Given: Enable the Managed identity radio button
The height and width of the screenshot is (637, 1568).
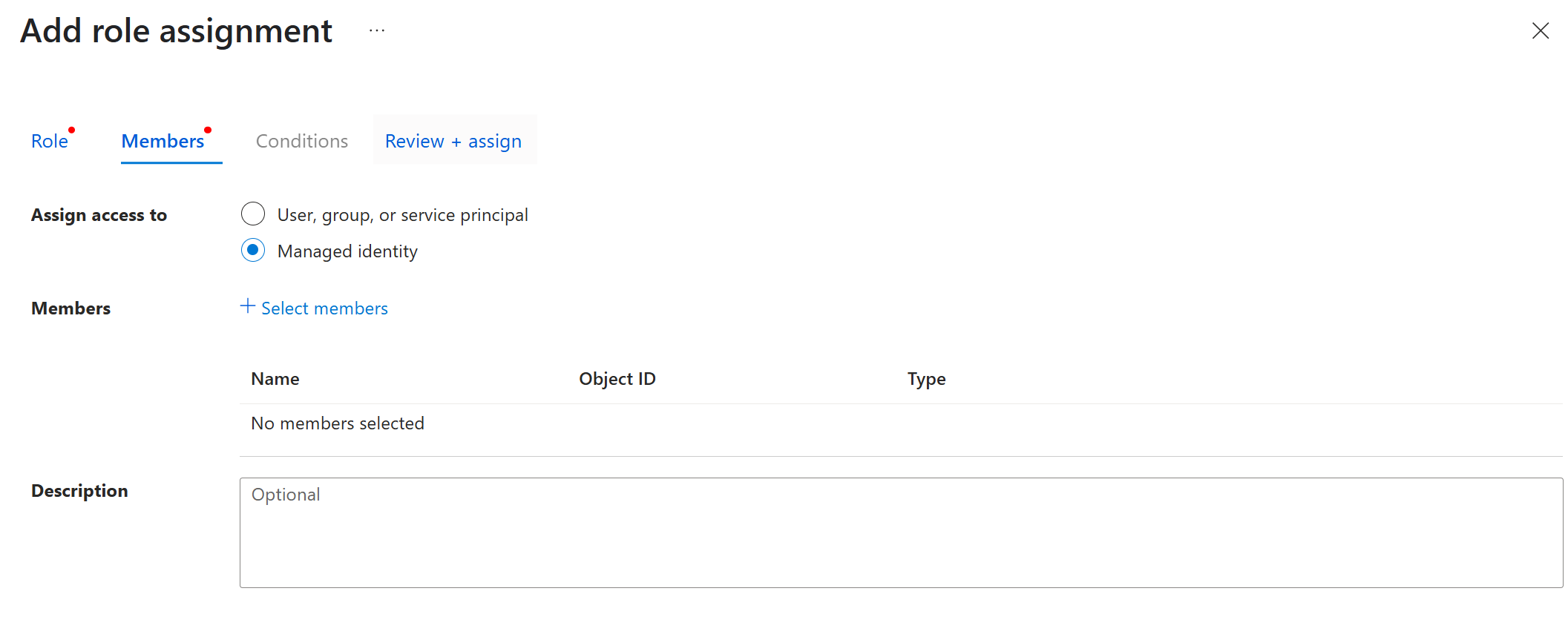Looking at the screenshot, I should pos(253,251).
